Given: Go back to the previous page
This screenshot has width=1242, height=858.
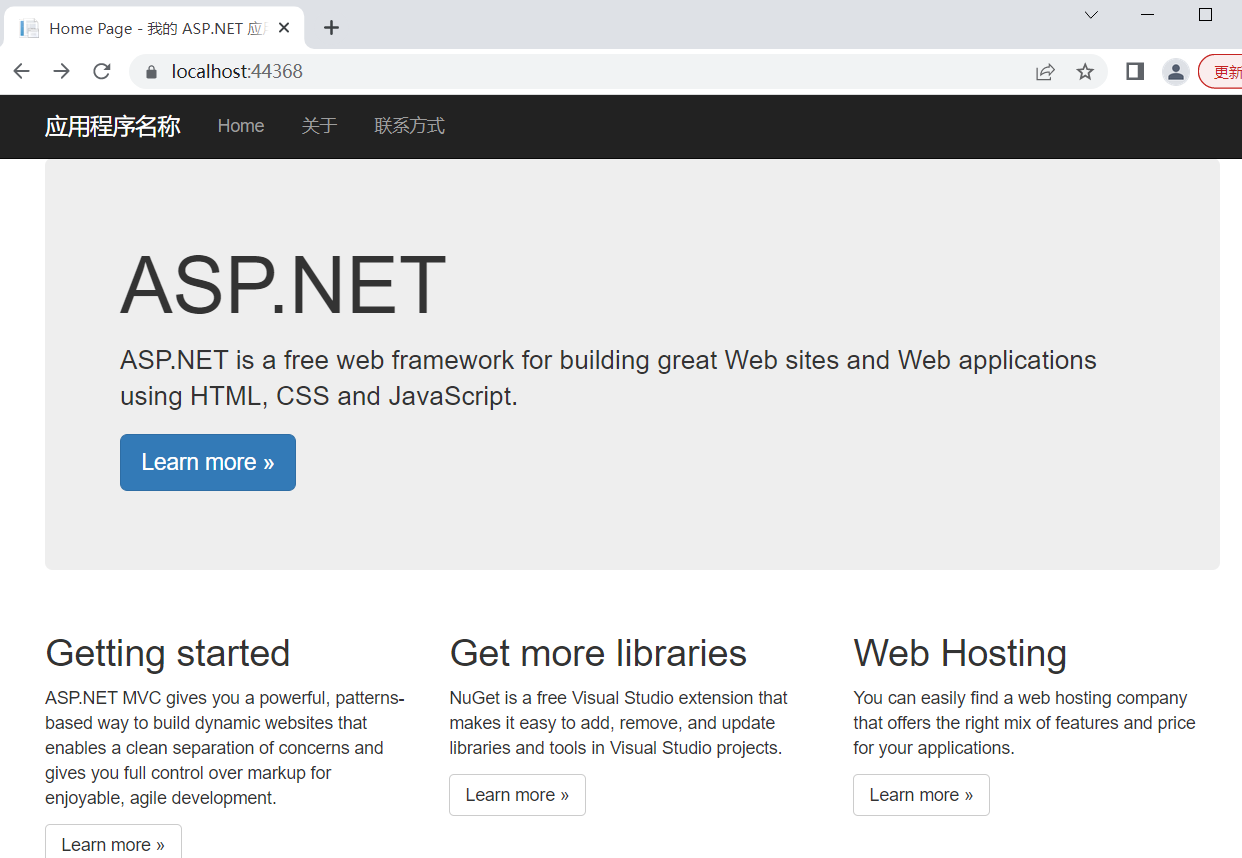Looking at the screenshot, I should point(22,71).
